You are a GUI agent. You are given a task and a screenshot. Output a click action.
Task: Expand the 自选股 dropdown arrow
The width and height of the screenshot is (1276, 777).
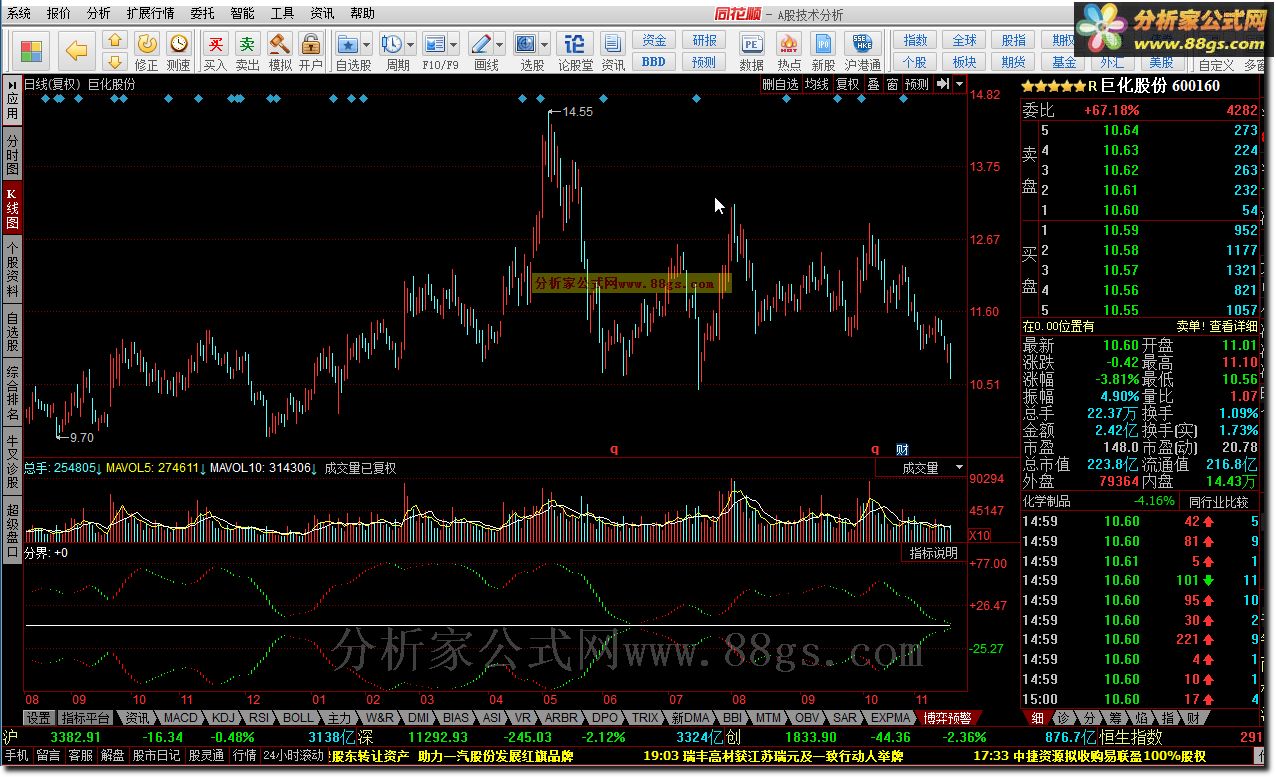[367, 44]
